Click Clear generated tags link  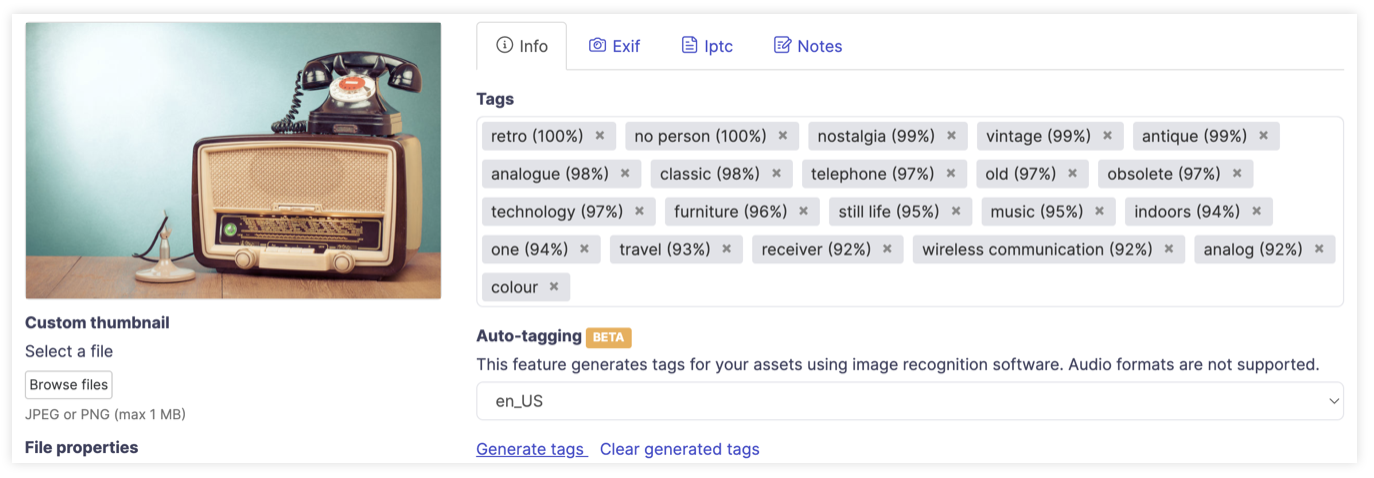pyautogui.click(x=679, y=449)
